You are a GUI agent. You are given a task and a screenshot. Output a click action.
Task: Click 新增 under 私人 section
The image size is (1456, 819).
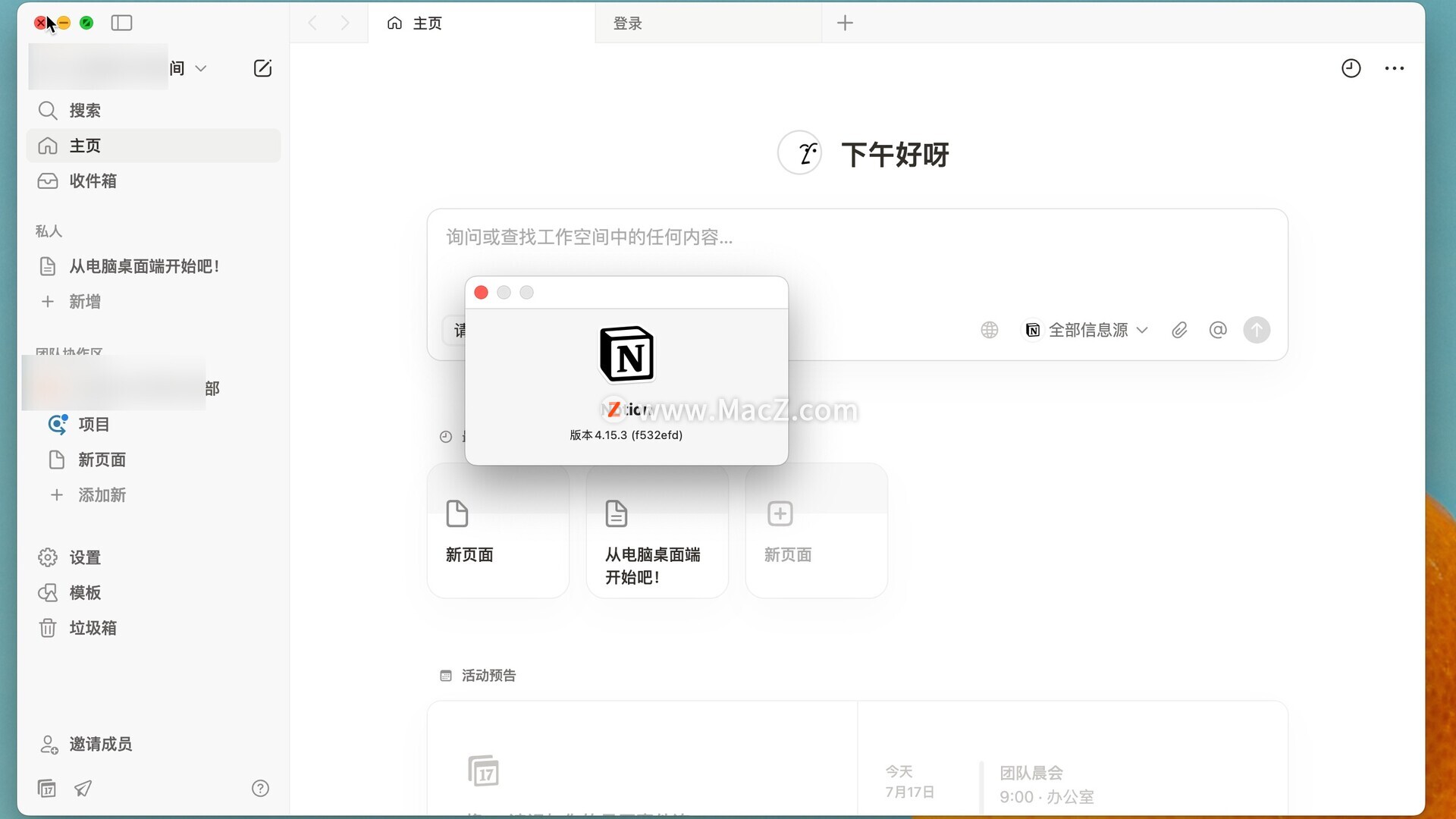pyautogui.click(x=153, y=302)
